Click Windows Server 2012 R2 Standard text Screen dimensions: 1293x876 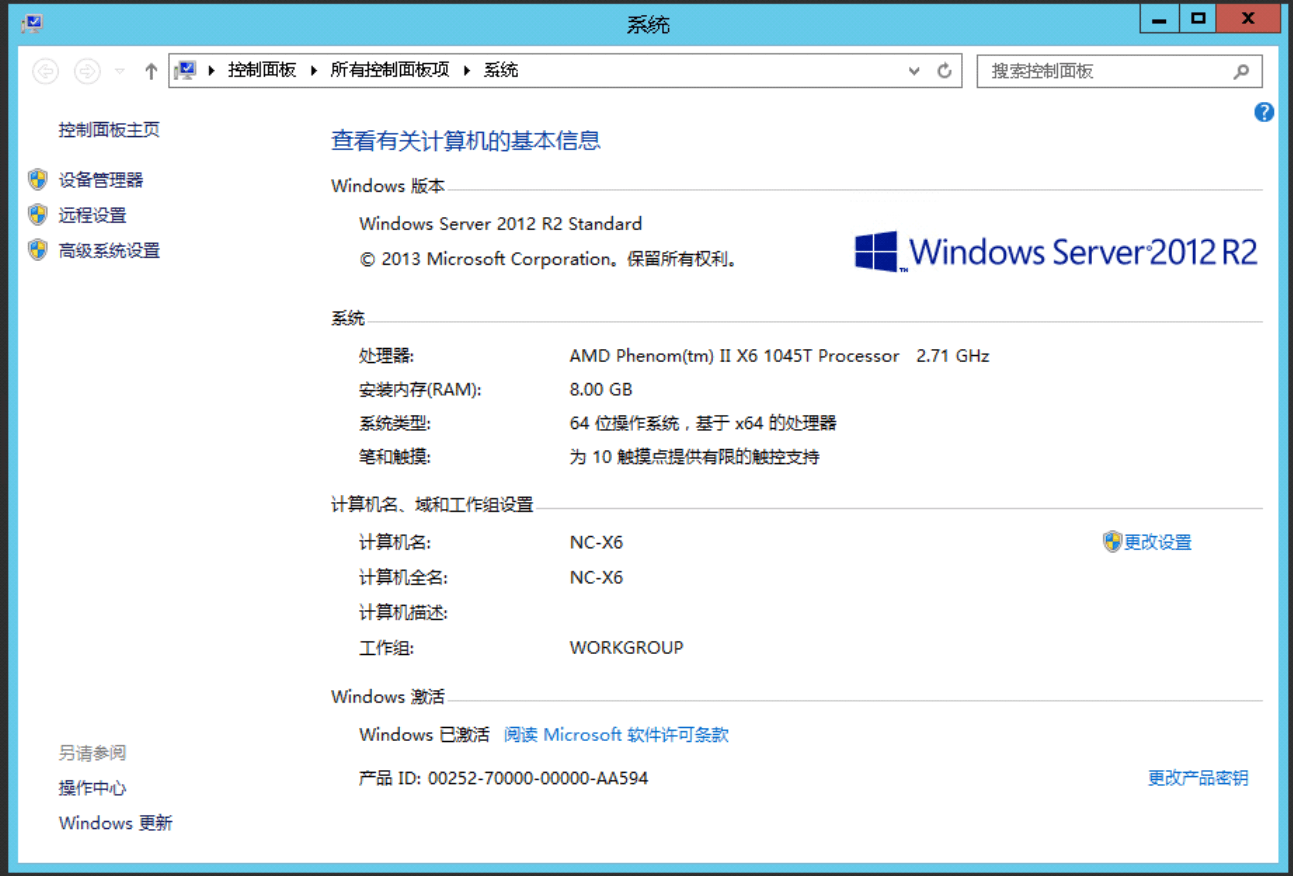501,224
